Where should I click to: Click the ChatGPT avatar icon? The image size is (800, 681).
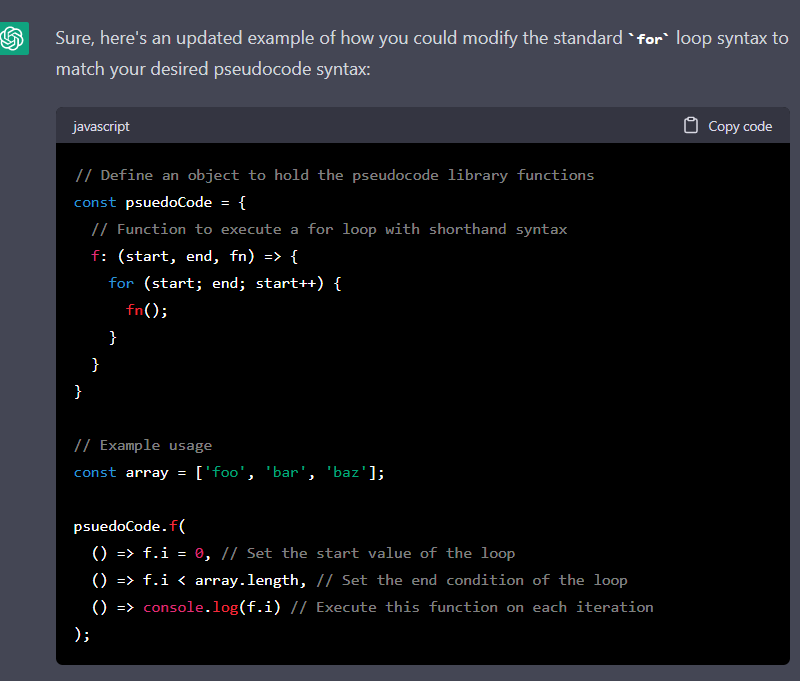coord(14,38)
